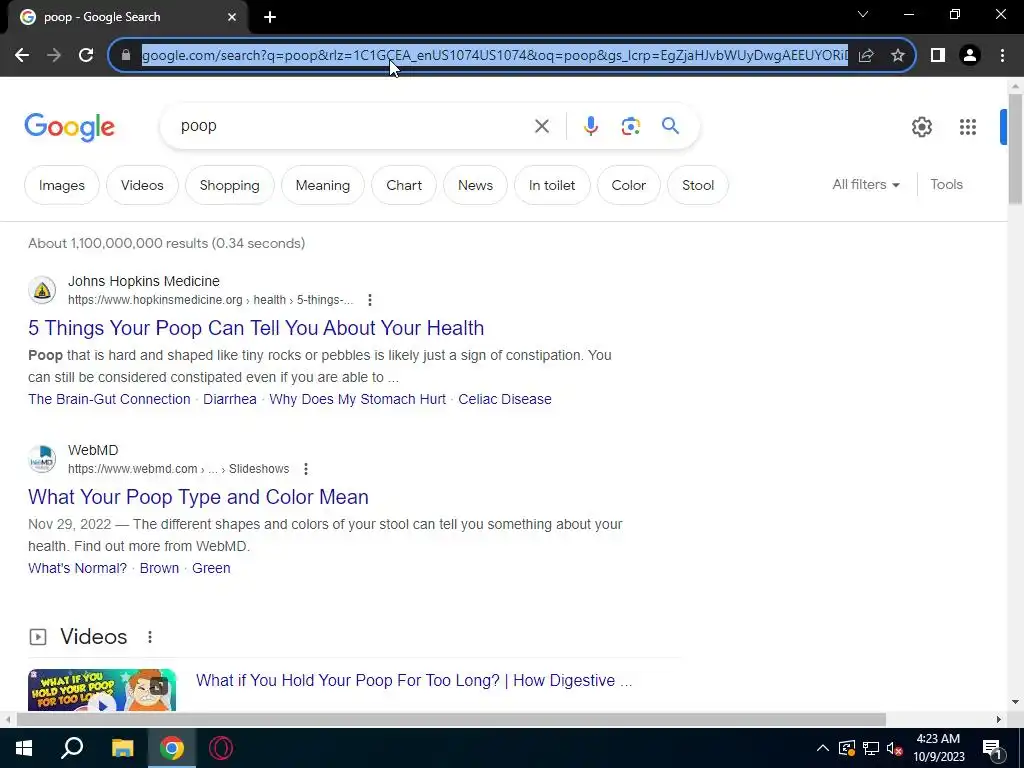Open Google quick settings gear icon
The image size is (1024, 768).
click(921, 127)
